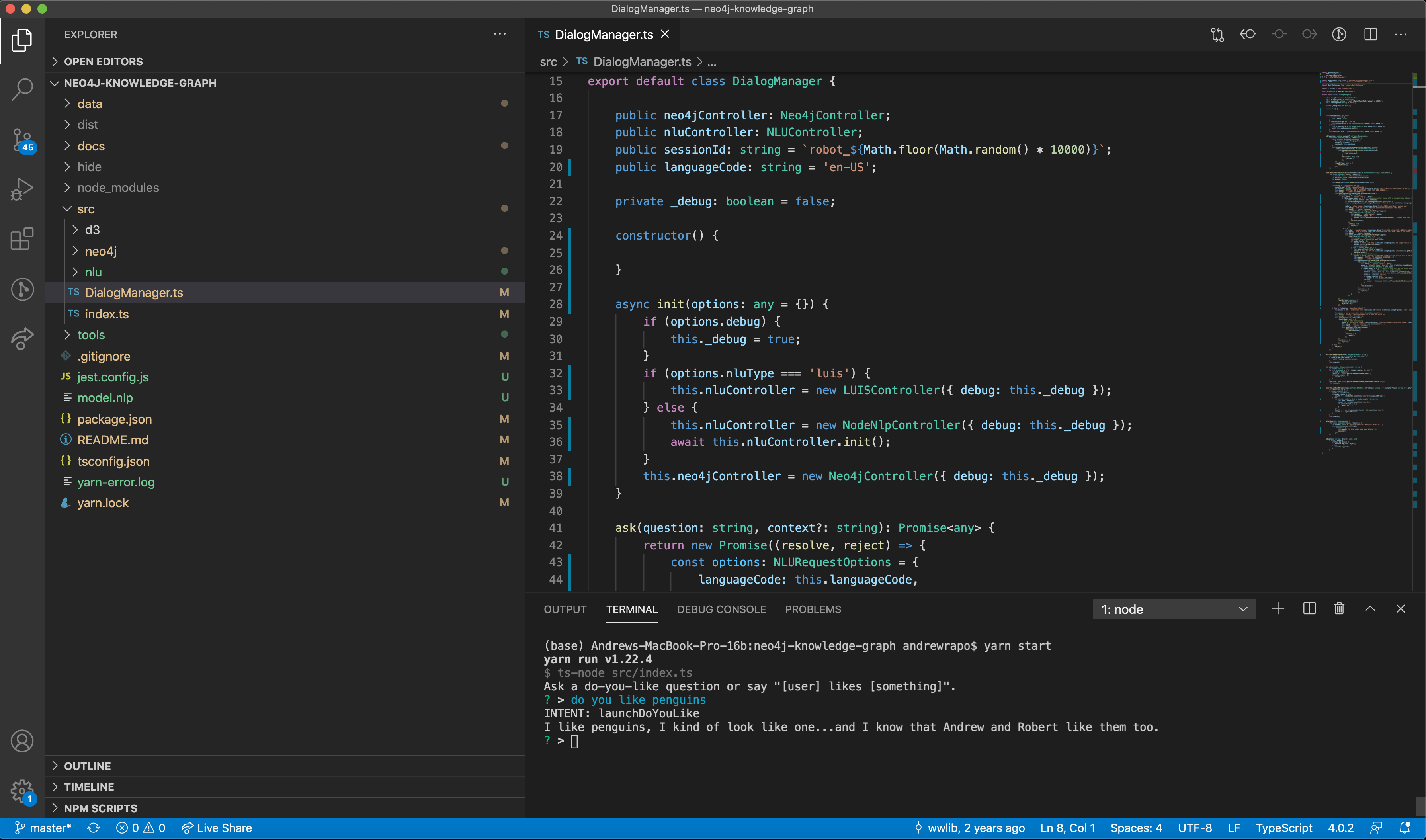
Task: Open the Search view in activity bar
Action: pyautogui.click(x=22, y=90)
